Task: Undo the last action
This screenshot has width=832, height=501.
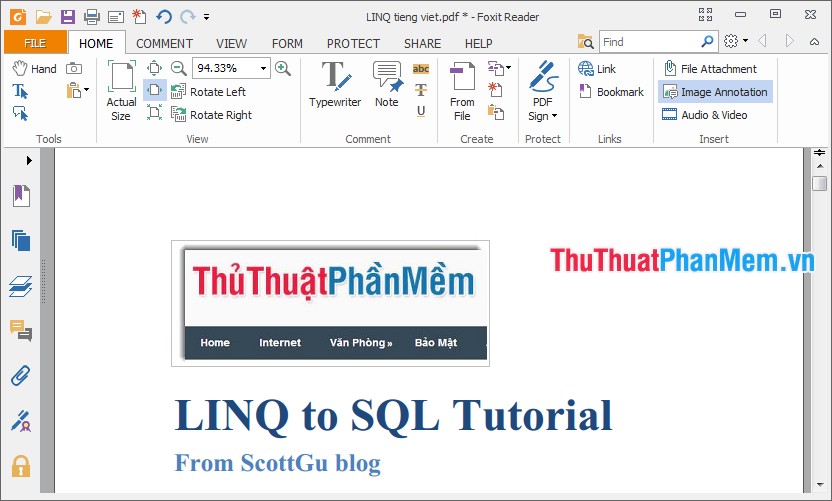Action: [164, 17]
